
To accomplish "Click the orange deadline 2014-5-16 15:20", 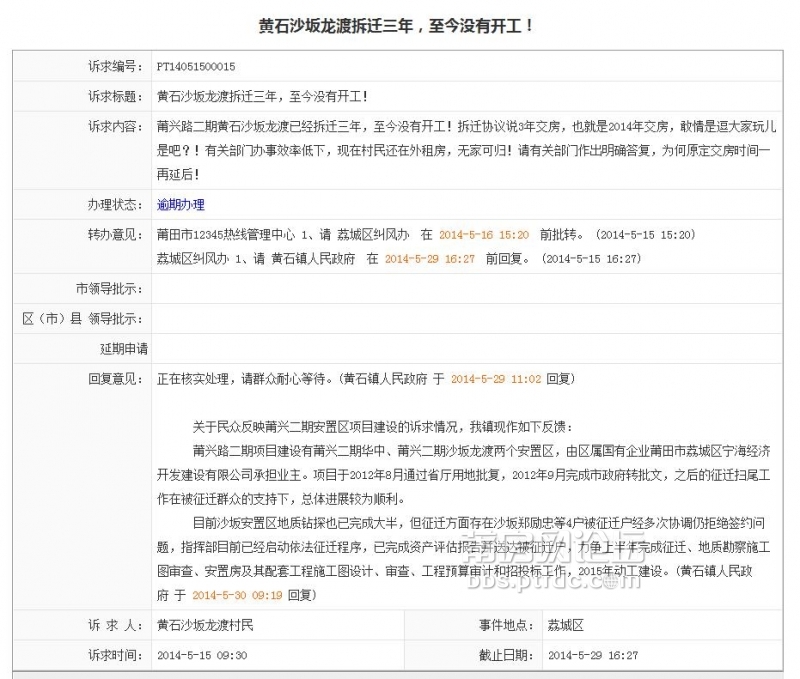I will (x=484, y=235).
